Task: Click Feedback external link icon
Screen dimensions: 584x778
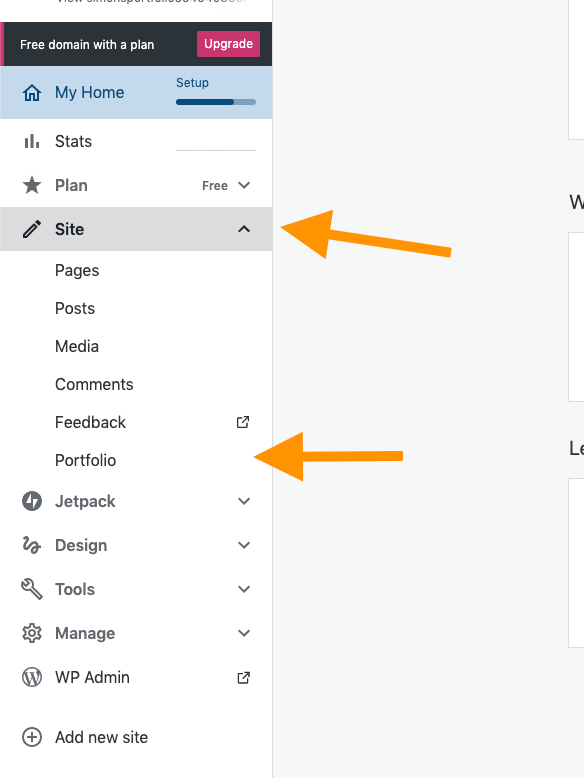Action: coord(243,422)
